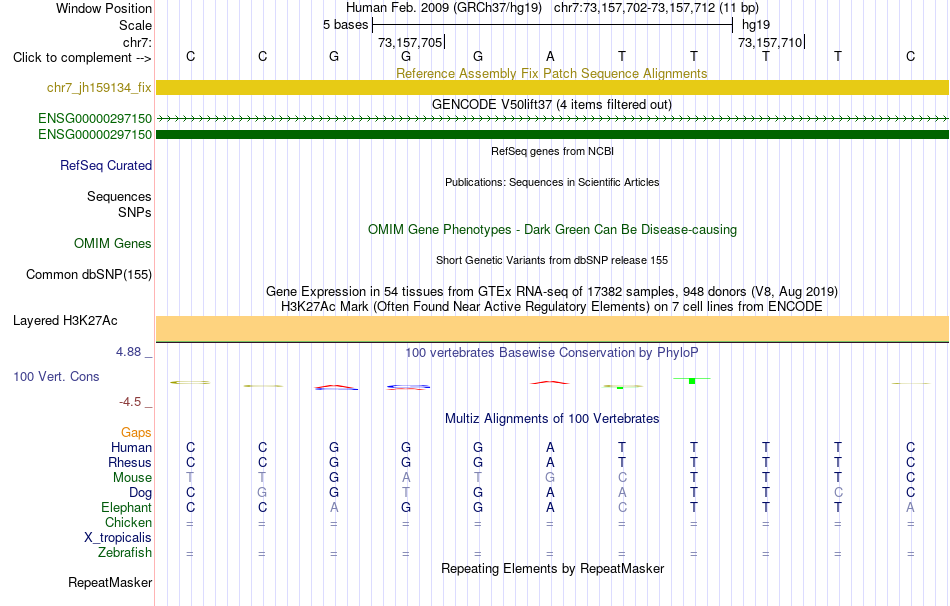This screenshot has width=950, height=606.
Task: Click the 'Click to complement -->' label
Action: coord(82,58)
